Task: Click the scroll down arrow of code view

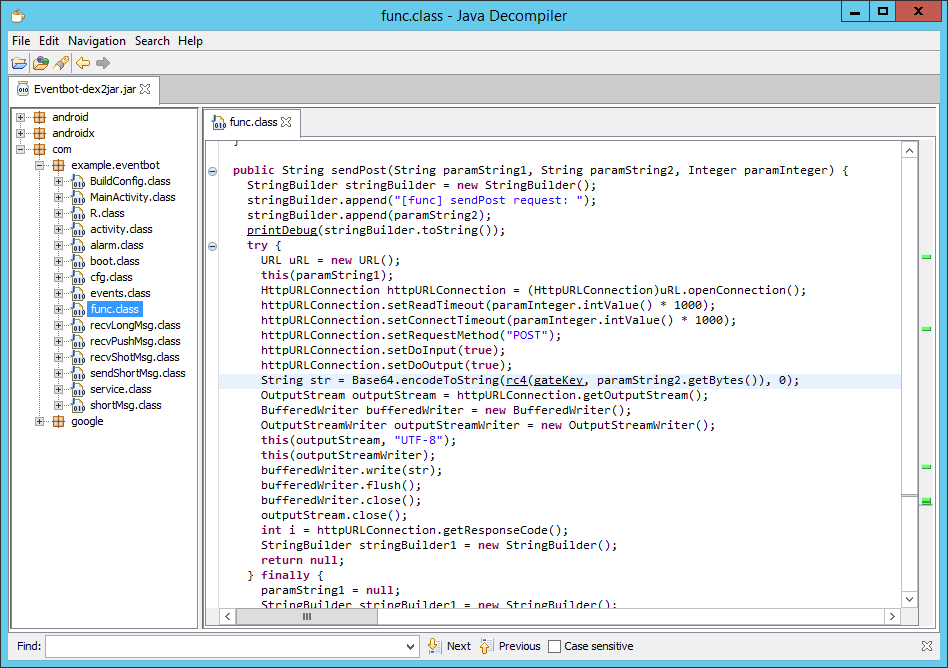Action: [x=909, y=599]
